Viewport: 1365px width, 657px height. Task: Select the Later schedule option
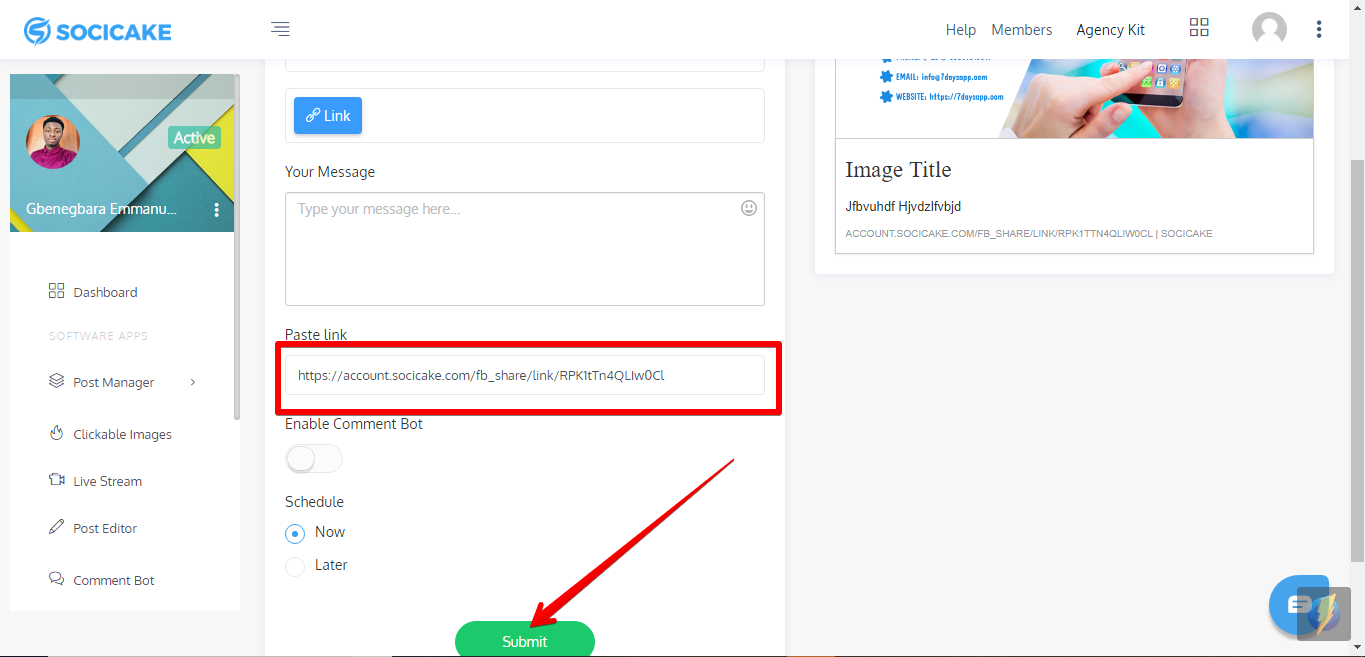(x=295, y=566)
